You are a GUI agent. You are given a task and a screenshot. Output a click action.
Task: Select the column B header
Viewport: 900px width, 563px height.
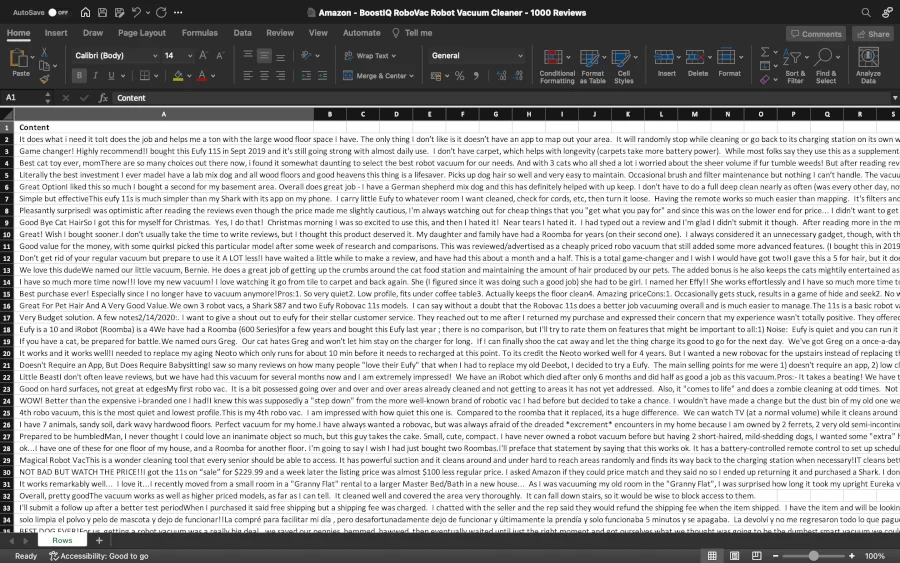pyautogui.click(x=329, y=114)
